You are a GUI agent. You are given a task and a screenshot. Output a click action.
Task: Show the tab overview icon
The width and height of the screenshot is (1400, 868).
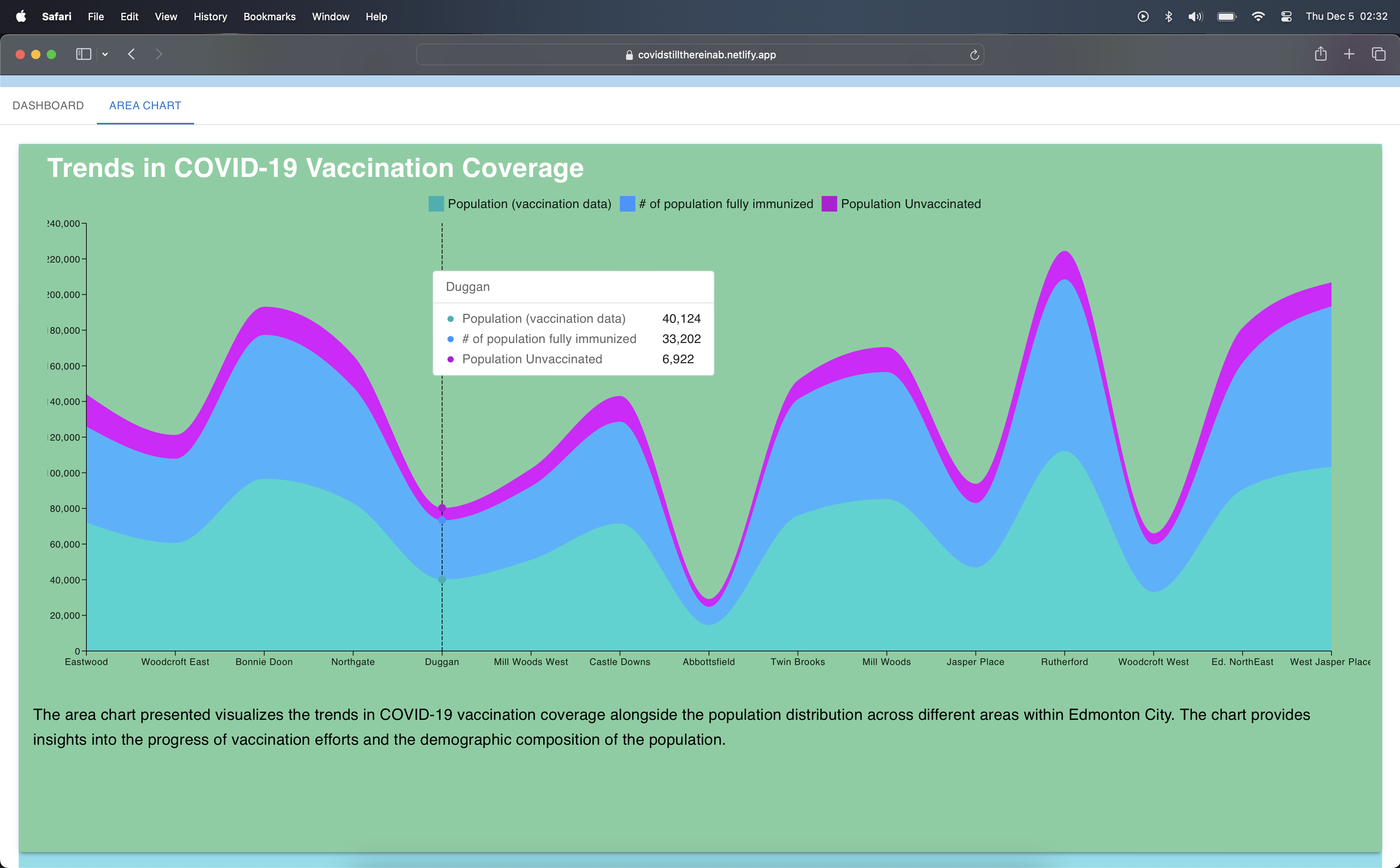click(x=1378, y=54)
